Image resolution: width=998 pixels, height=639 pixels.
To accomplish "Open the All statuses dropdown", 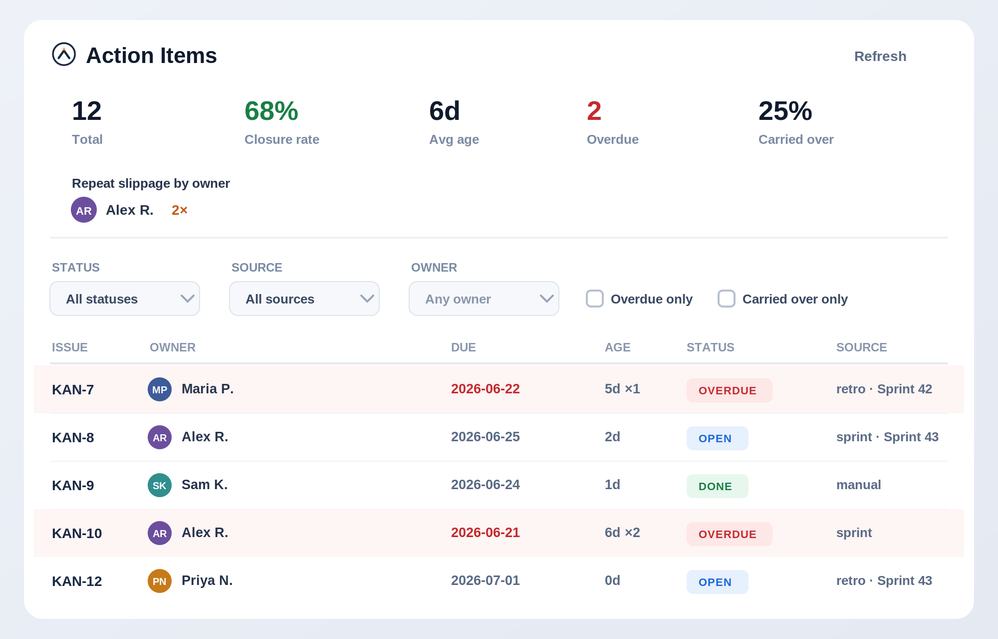I will coord(125,298).
